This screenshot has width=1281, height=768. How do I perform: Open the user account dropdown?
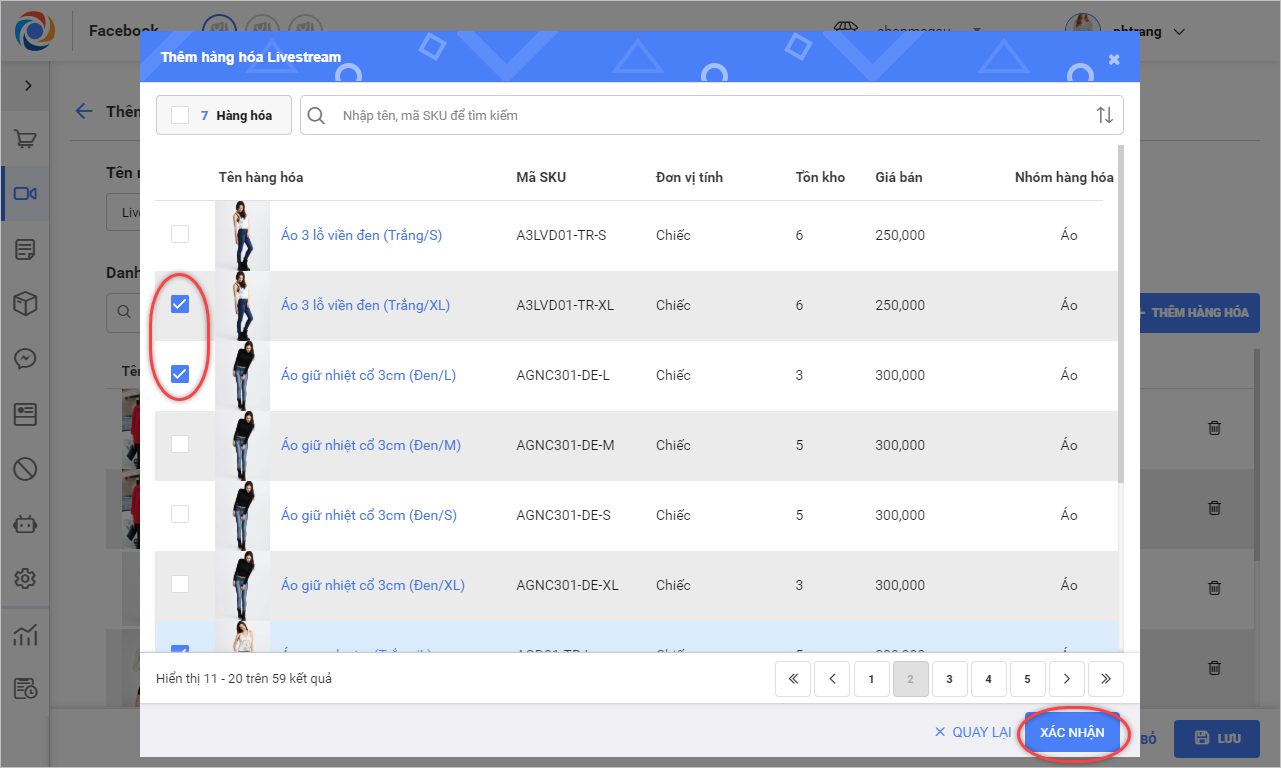coord(1179,32)
